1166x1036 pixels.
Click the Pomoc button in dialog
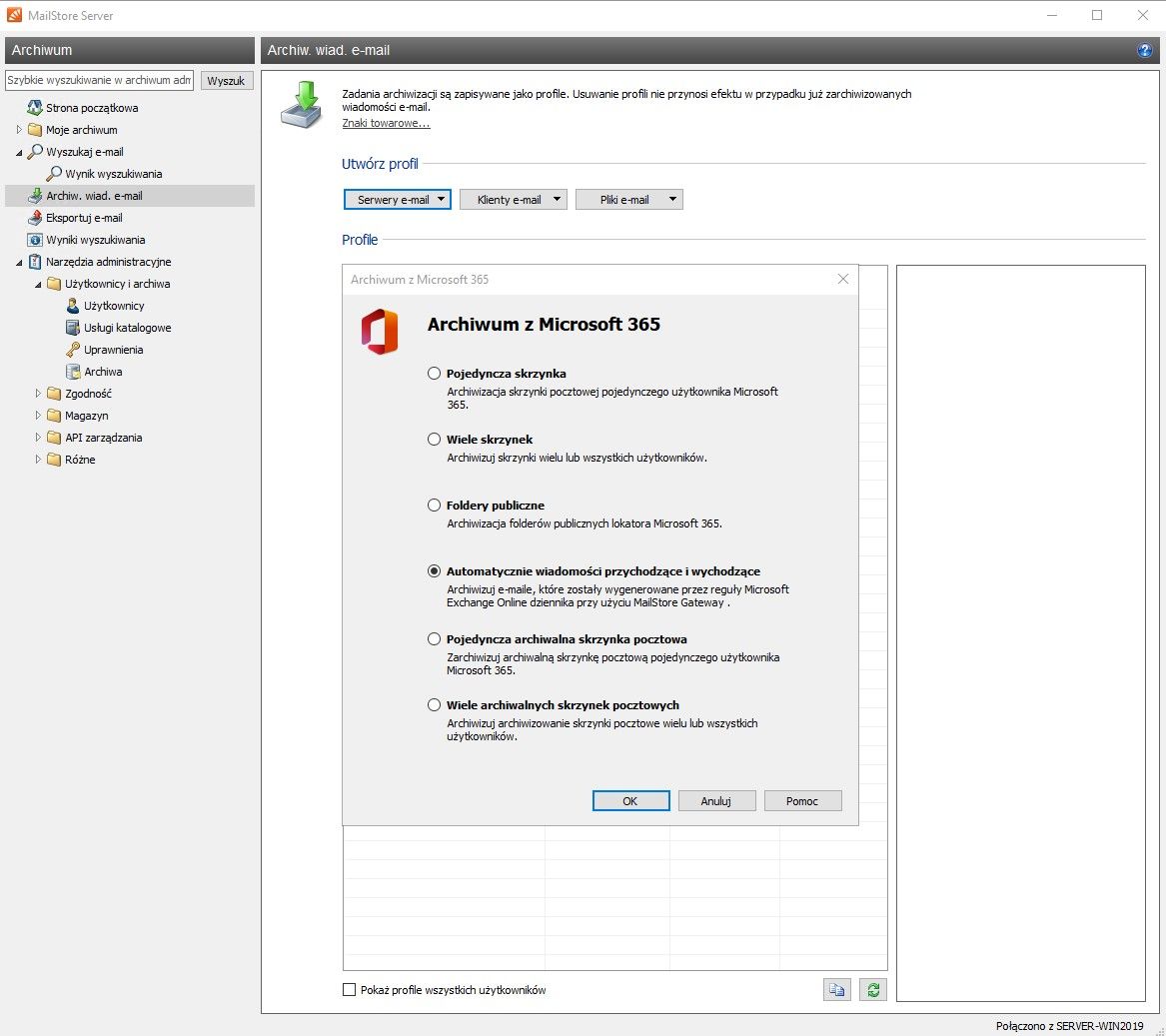tap(802, 801)
